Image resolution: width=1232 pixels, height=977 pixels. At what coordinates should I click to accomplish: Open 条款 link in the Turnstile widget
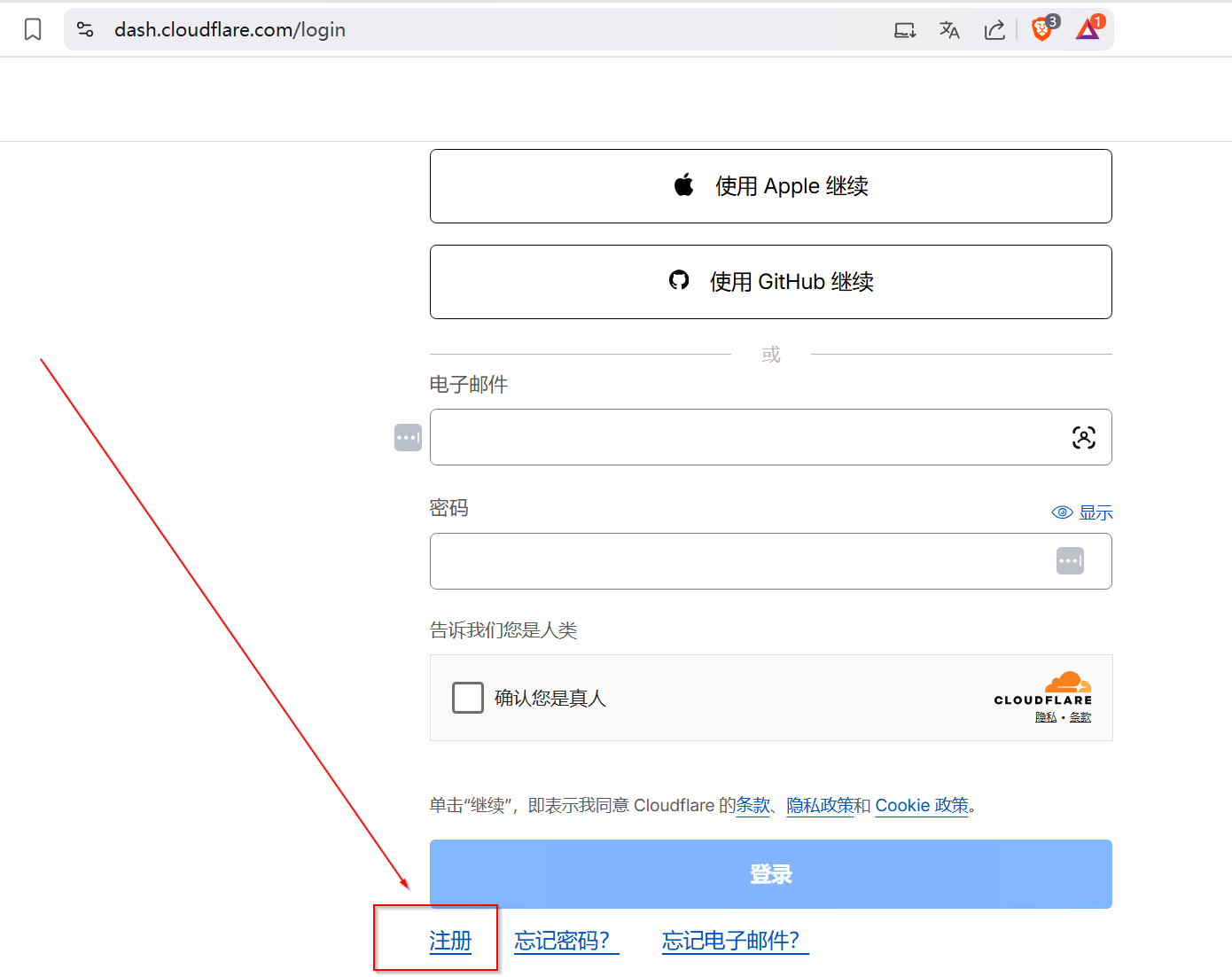pos(1080,717)
